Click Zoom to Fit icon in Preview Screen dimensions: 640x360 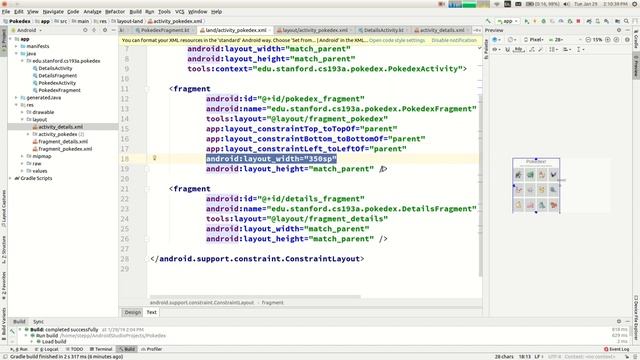tap(616, 40)
